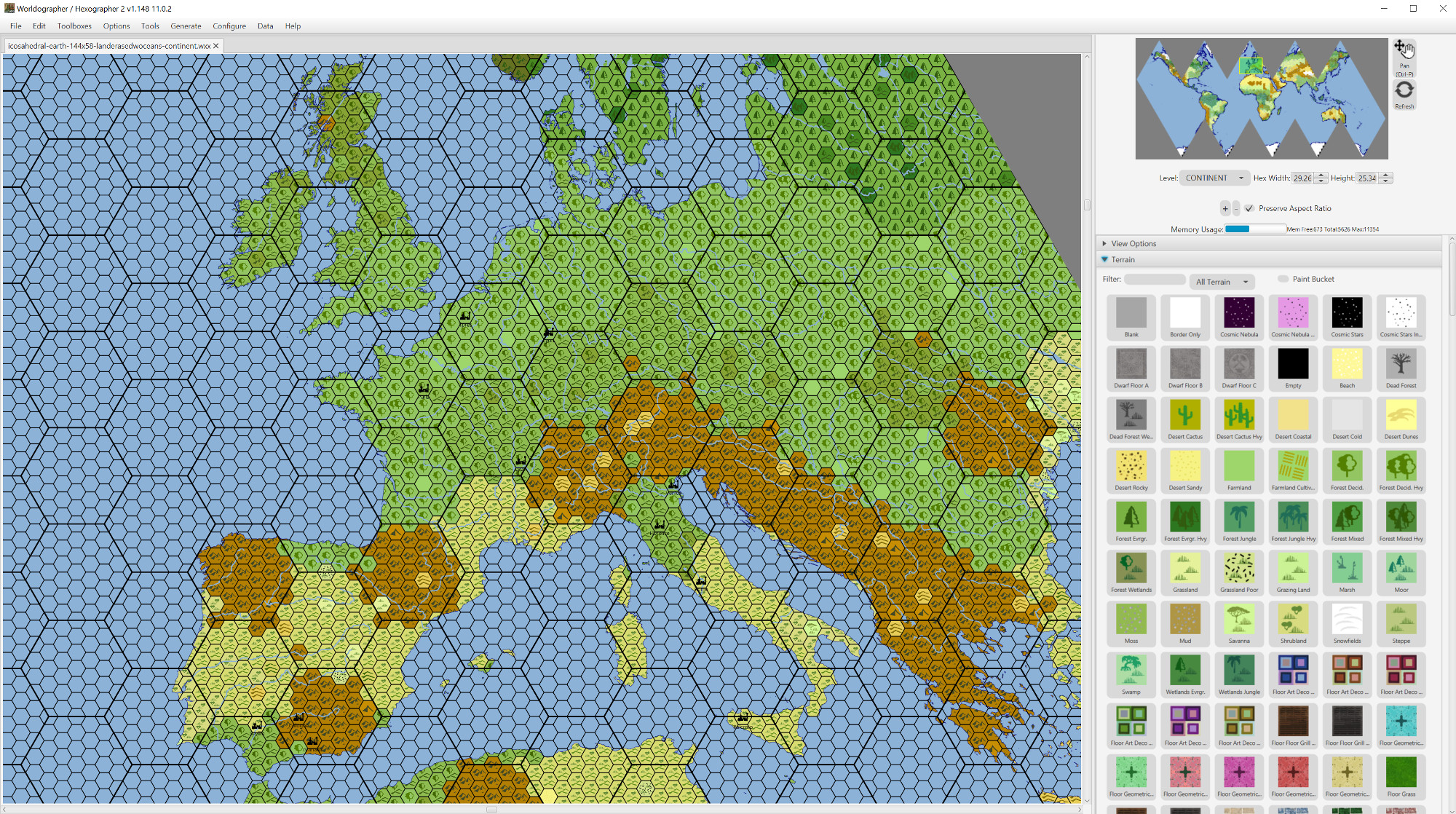The width and height of the screenshot is (1456, 814).
Task: Open the All Terrain filter dropdown
Action: 1222,282
